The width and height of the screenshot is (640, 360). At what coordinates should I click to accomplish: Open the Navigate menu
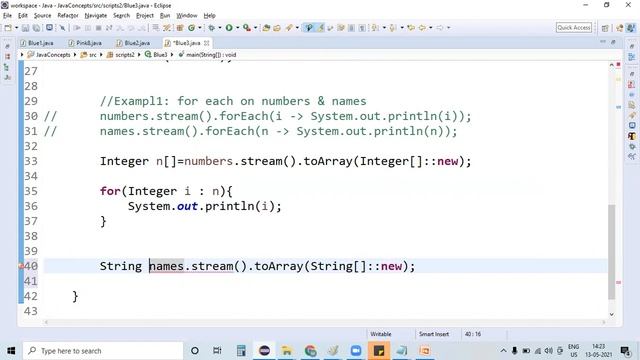[x=96, y=16]
